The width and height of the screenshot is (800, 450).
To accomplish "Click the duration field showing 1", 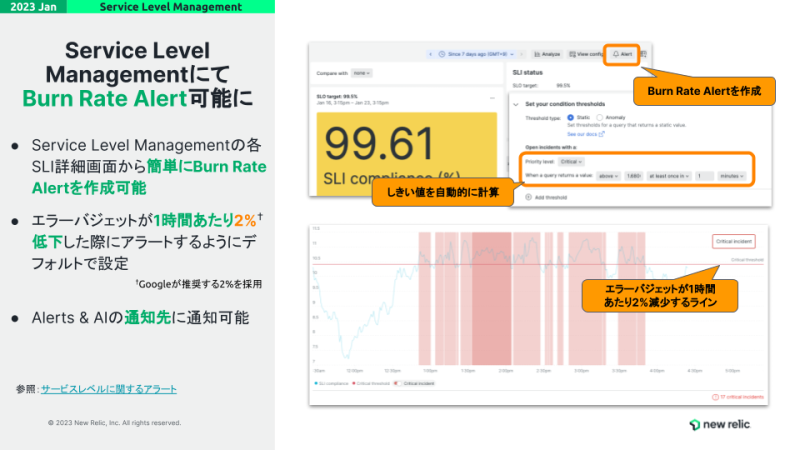I will (704, 176).
